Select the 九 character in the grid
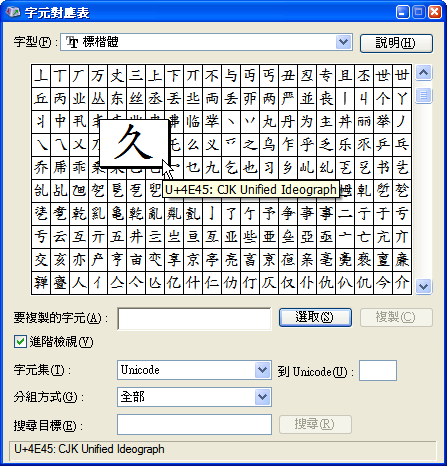Screen dimensions: 447x466 (212, 168)
